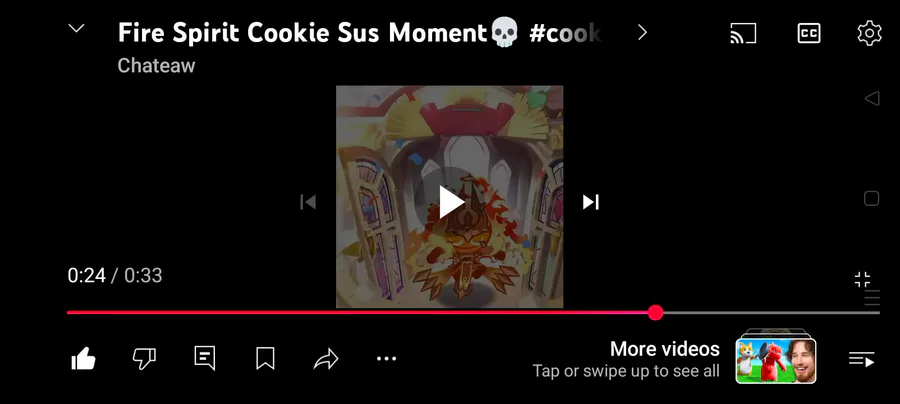Toggle closed captions CC button
The height and width of the screenshot is (404, 900).
point(809,33)
